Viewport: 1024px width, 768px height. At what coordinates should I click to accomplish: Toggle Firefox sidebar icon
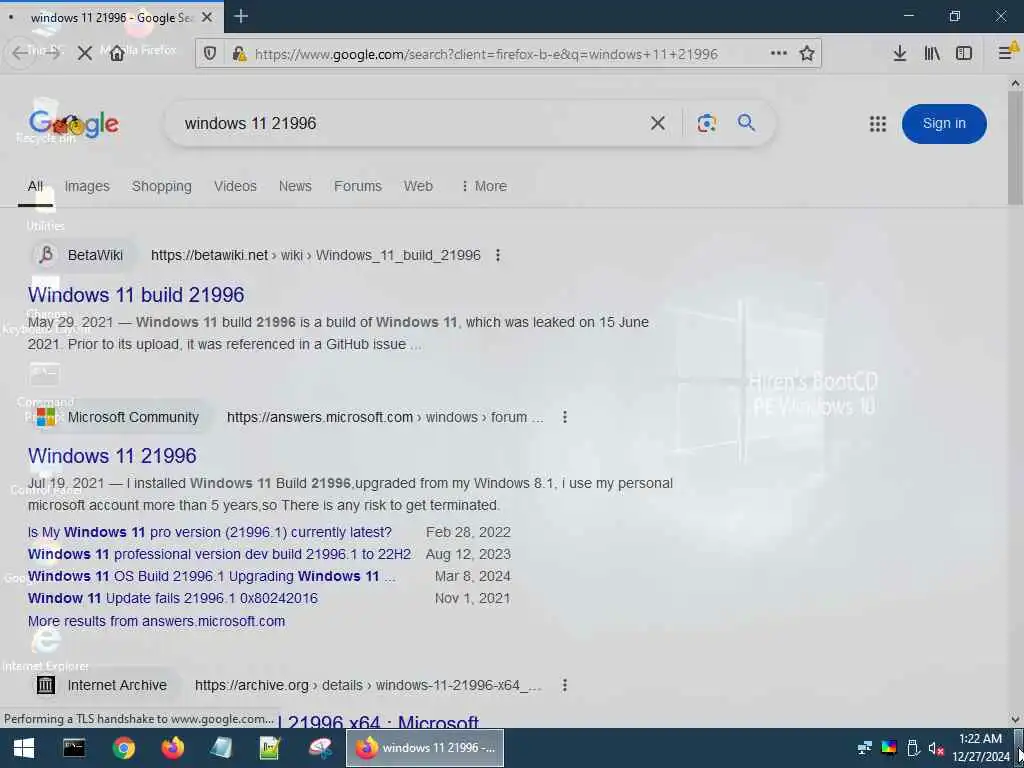964,54
